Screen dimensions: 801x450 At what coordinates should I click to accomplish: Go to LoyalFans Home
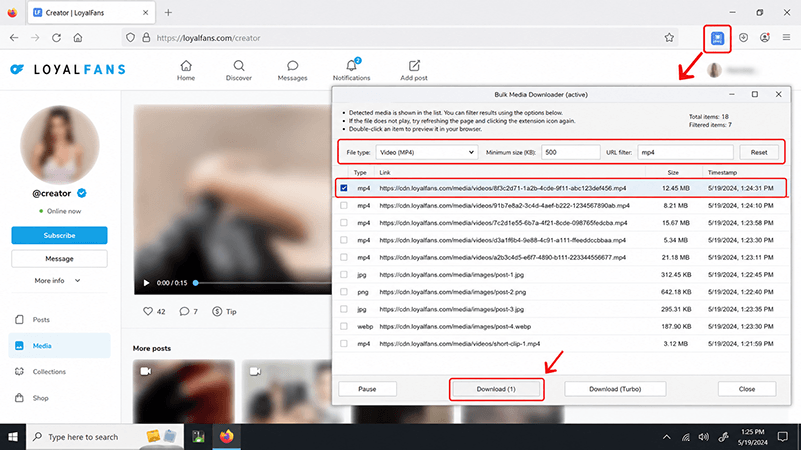186,70
